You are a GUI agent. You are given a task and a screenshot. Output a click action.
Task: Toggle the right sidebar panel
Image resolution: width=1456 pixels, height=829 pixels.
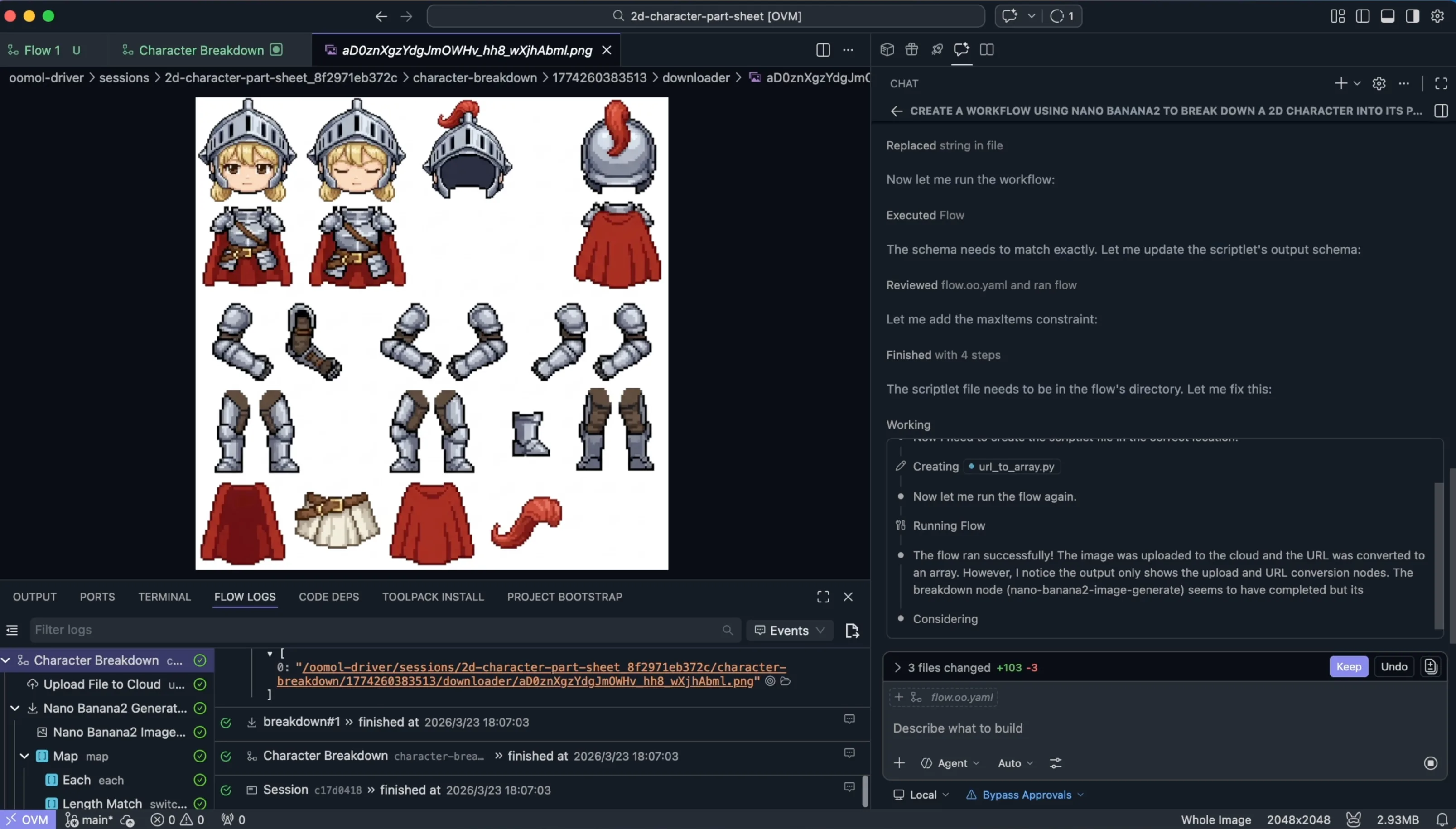[x=1413, y=15]
